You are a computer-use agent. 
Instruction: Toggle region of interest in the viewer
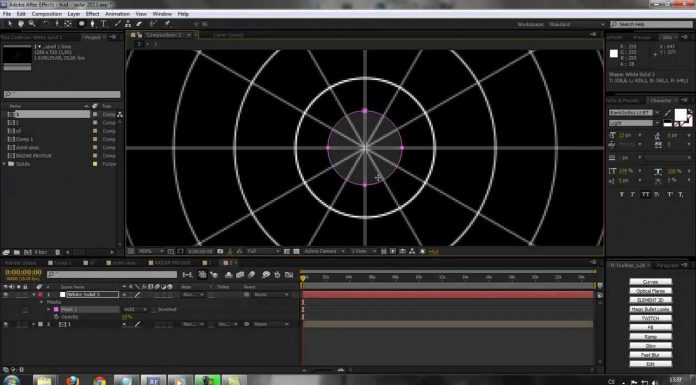287,251
